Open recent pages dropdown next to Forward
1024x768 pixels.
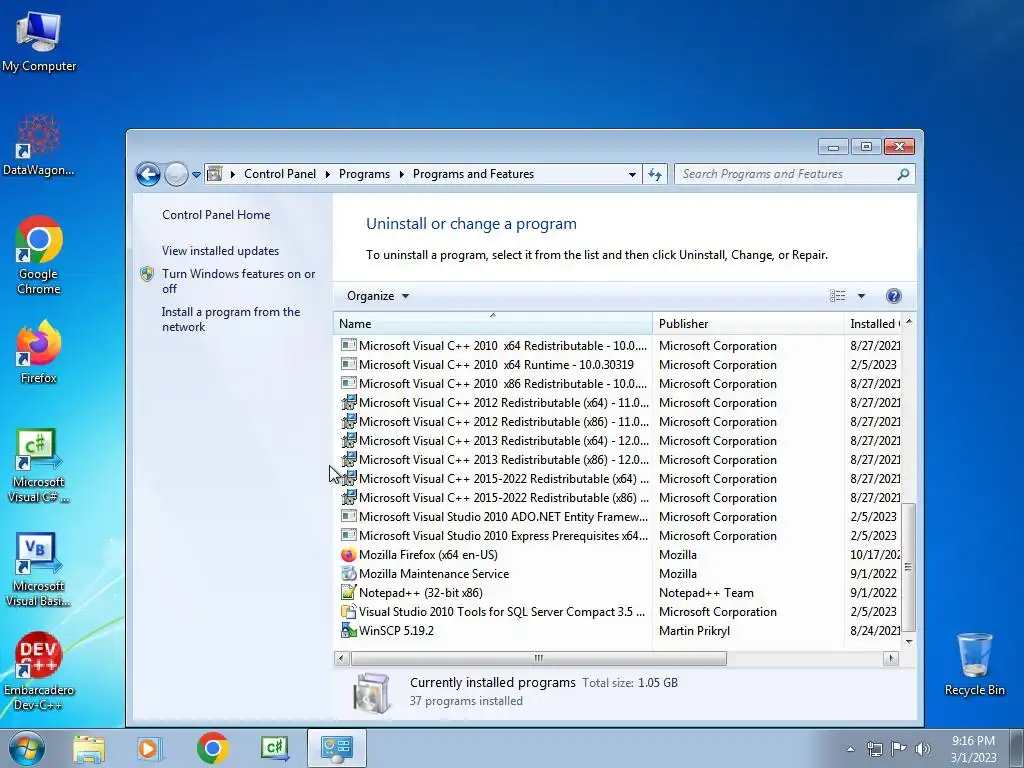pyautogui.click(x=197, y=175)
